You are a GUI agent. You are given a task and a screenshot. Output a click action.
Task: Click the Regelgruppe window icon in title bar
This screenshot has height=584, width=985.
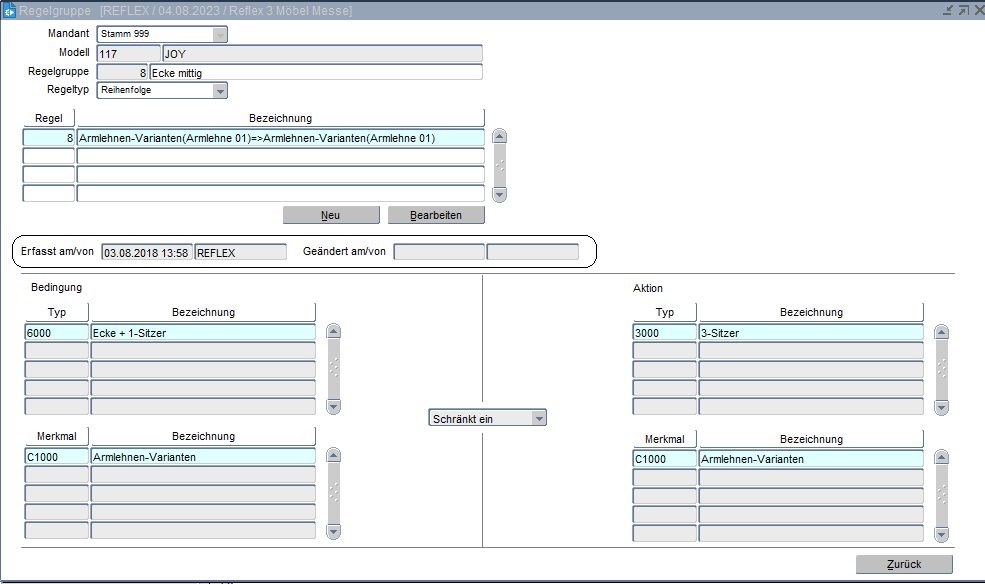[x=10, y=10]
